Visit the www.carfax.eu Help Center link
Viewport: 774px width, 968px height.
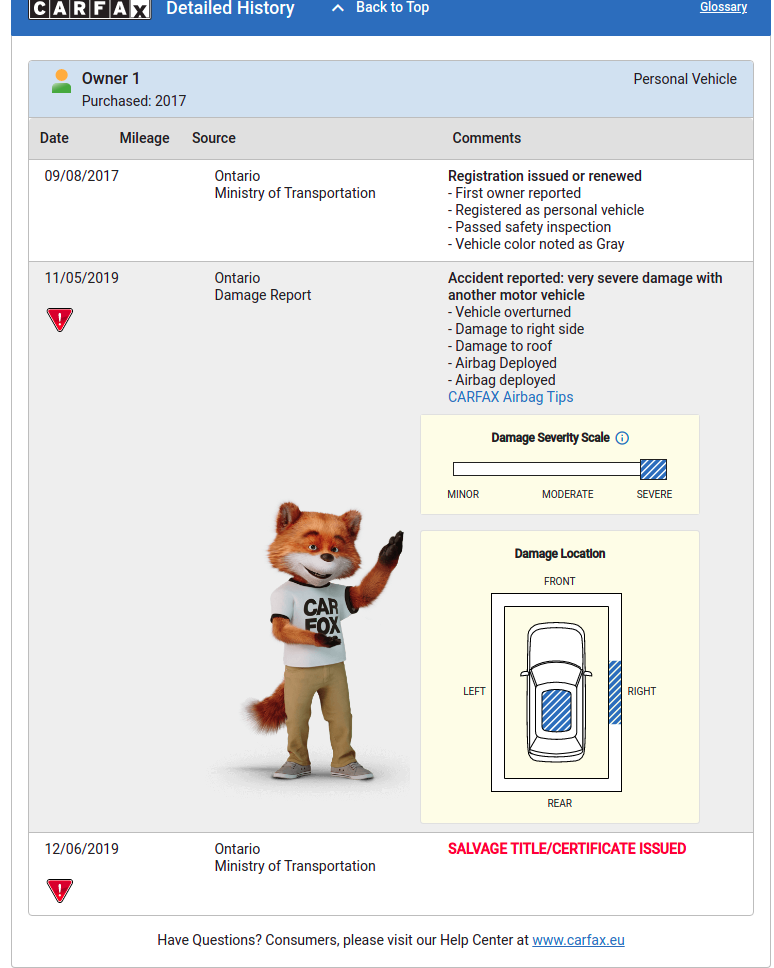pos(578,940)
